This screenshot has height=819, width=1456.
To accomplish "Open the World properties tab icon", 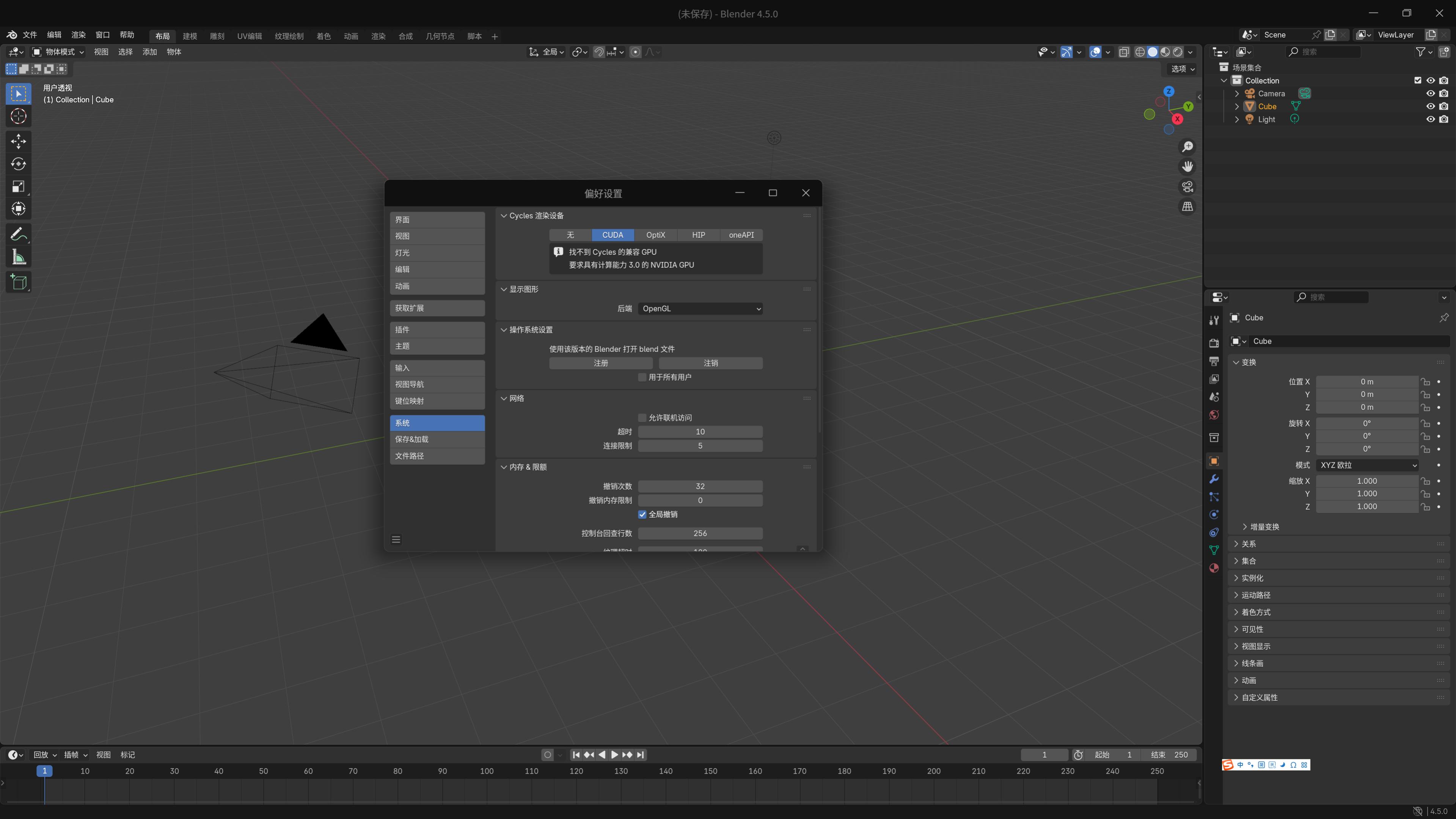I will [1214, 415].
